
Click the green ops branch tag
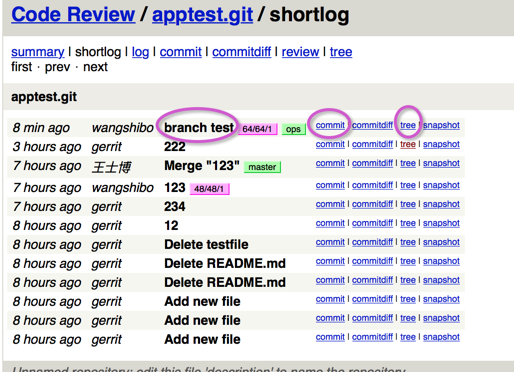(x=294, y=129)
